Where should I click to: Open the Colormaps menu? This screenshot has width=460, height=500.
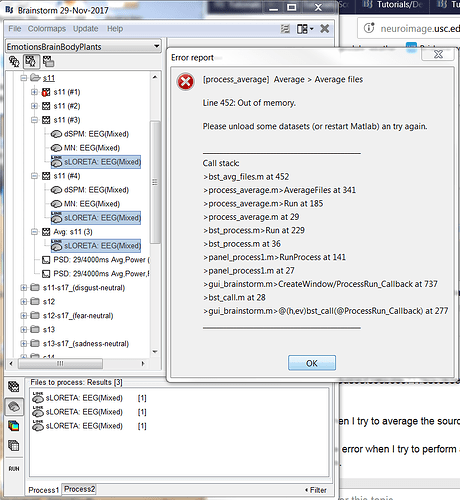coord(47,29)
